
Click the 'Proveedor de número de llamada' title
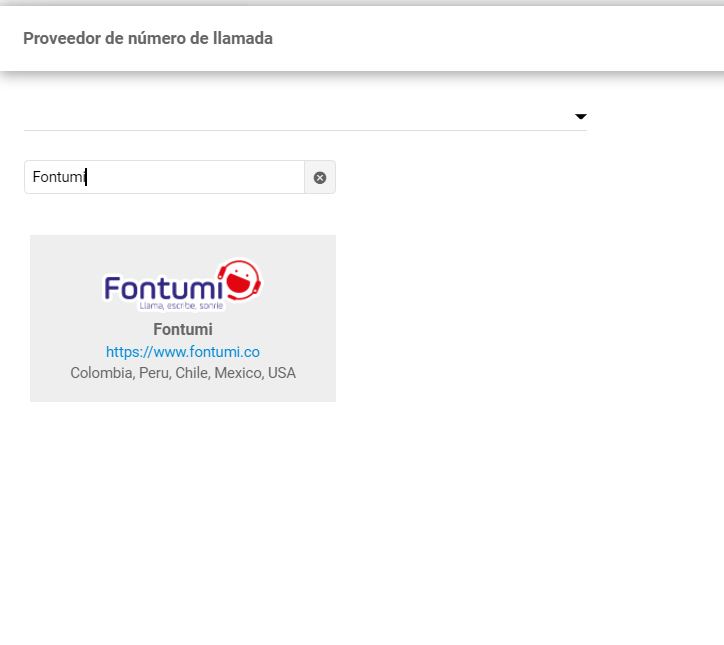[148, 38]
